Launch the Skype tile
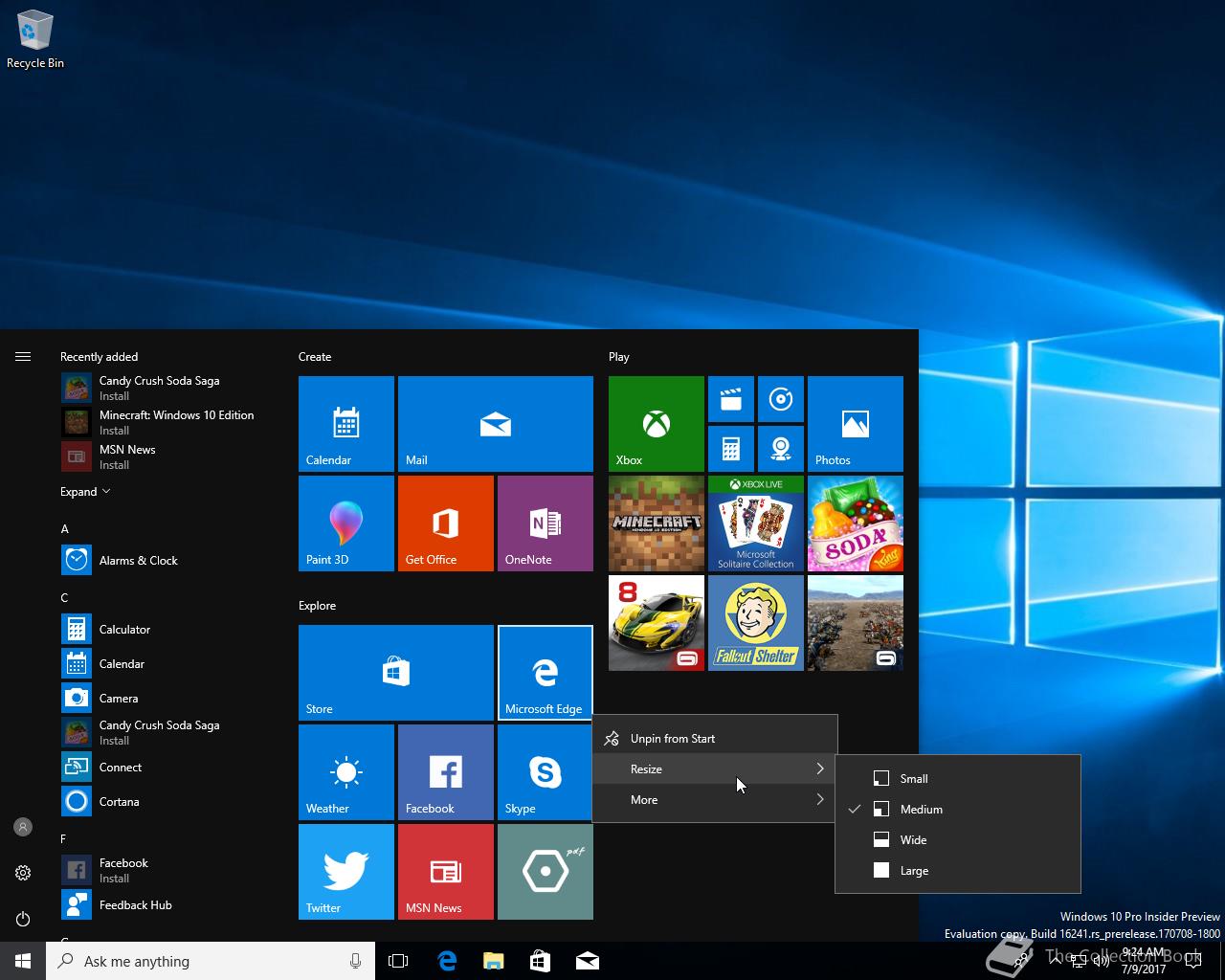1225x980 pixels. click(x=546, y=772)
